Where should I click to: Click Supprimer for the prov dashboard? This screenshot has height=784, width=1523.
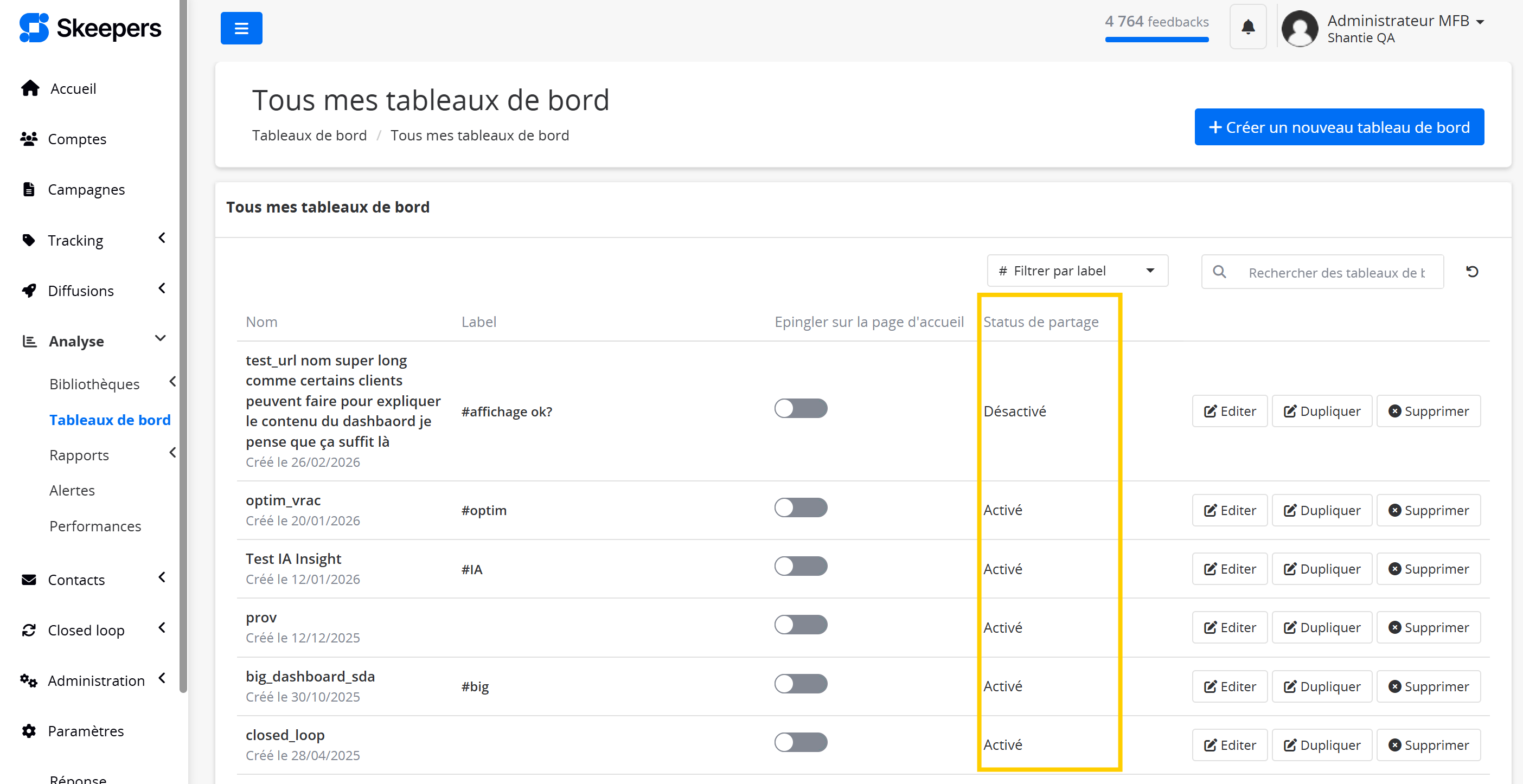click(1429, 627)
